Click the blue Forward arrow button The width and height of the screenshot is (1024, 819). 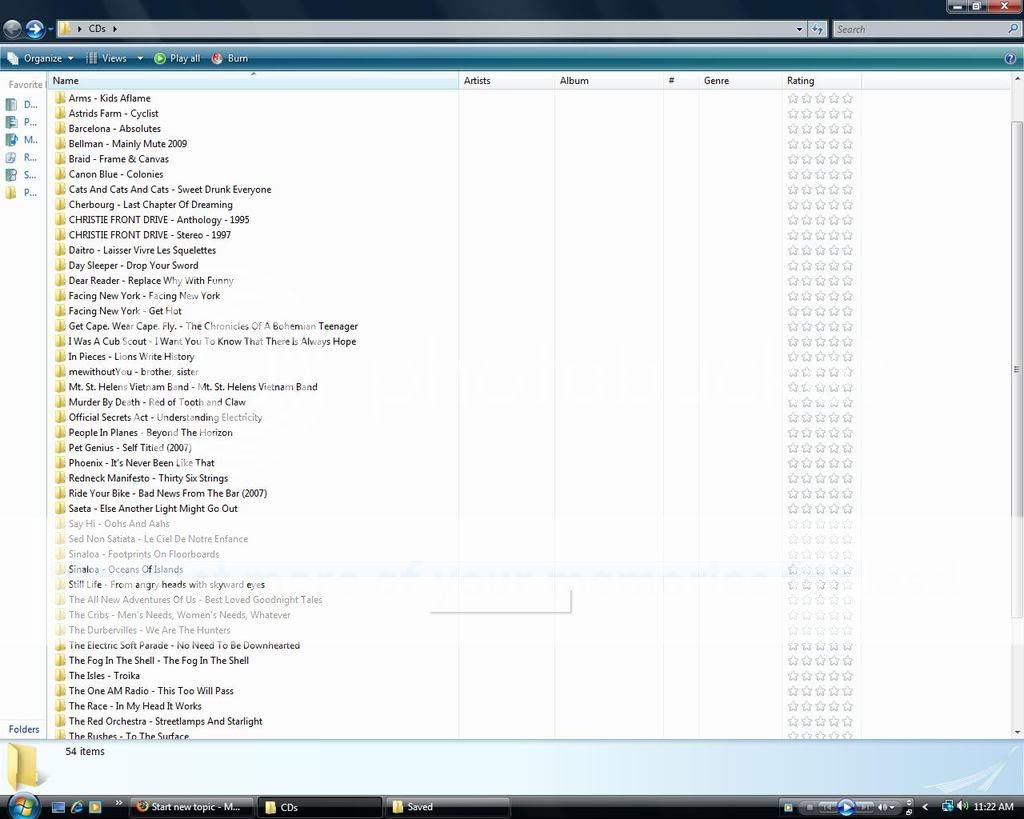pos(35,29)
